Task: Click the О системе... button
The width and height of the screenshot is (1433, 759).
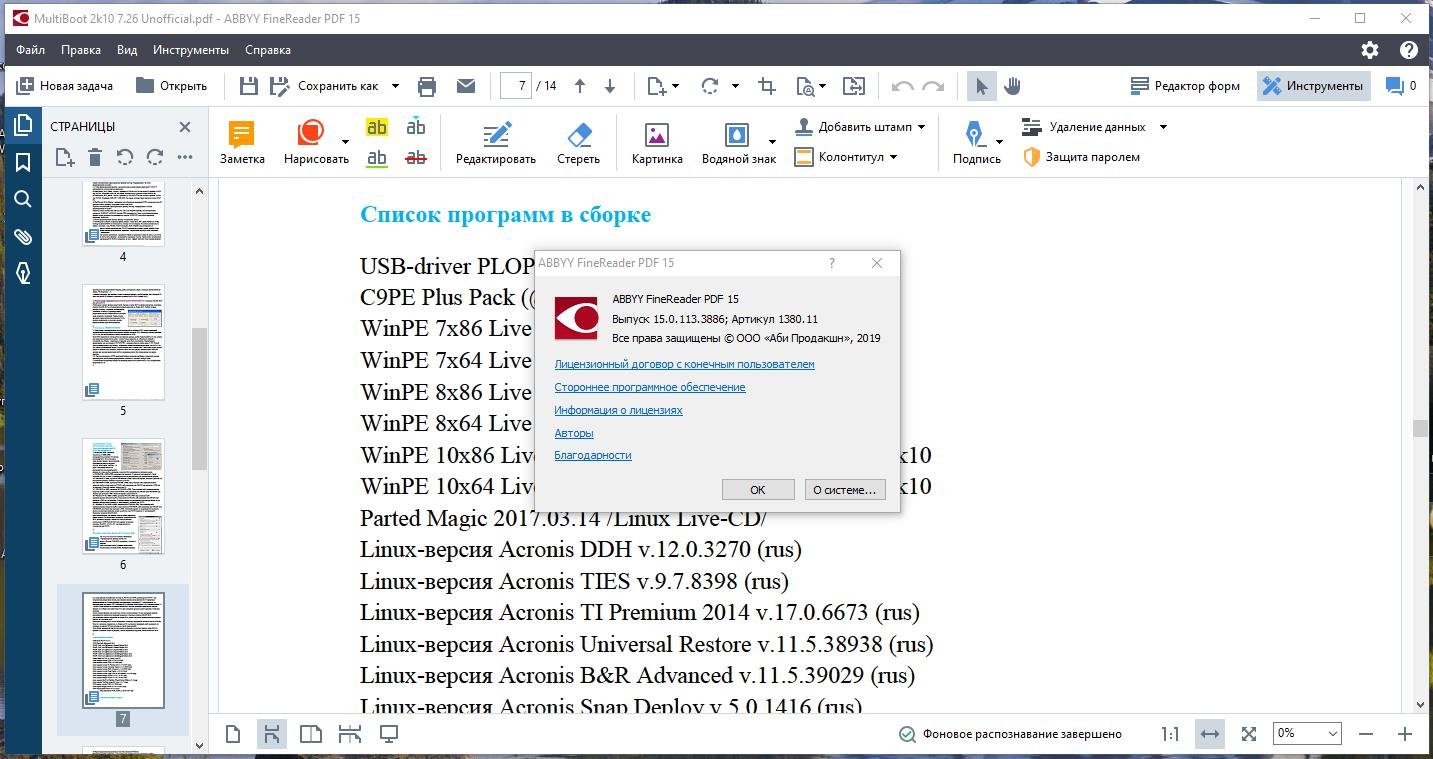Action: pyautogui.click(x=845, y=490)
